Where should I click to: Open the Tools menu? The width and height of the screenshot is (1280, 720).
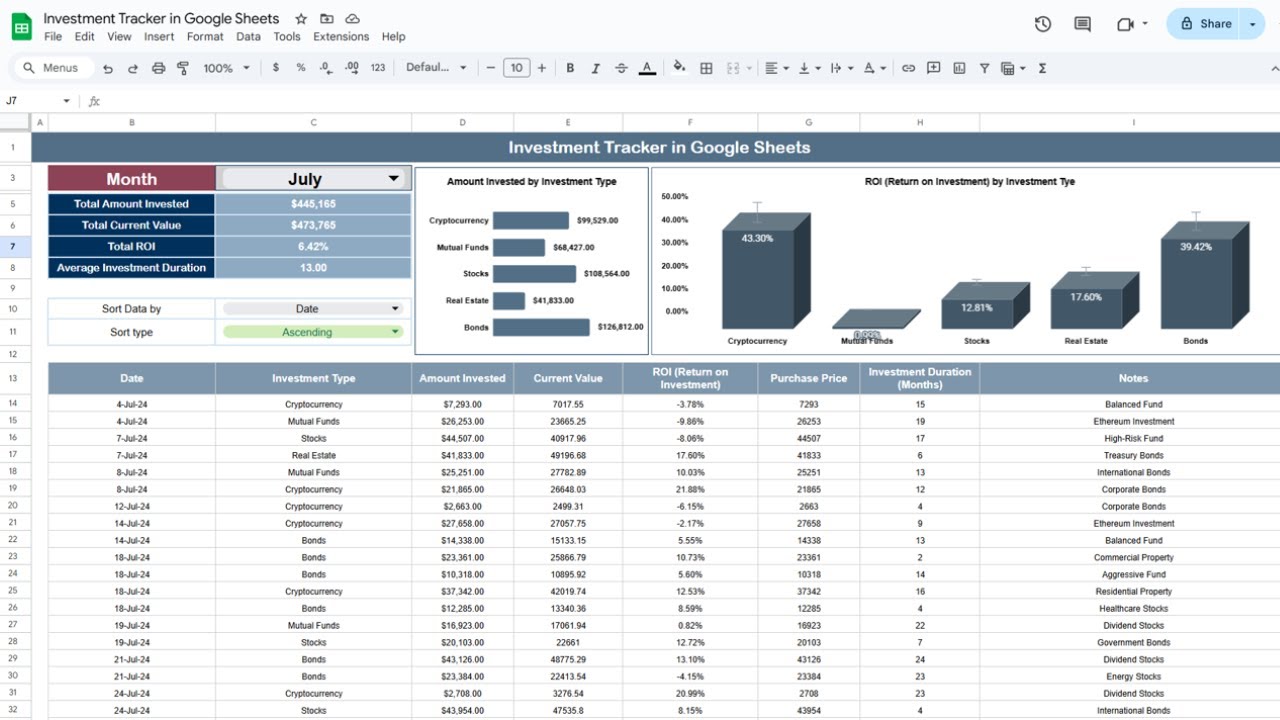point(287,36)
